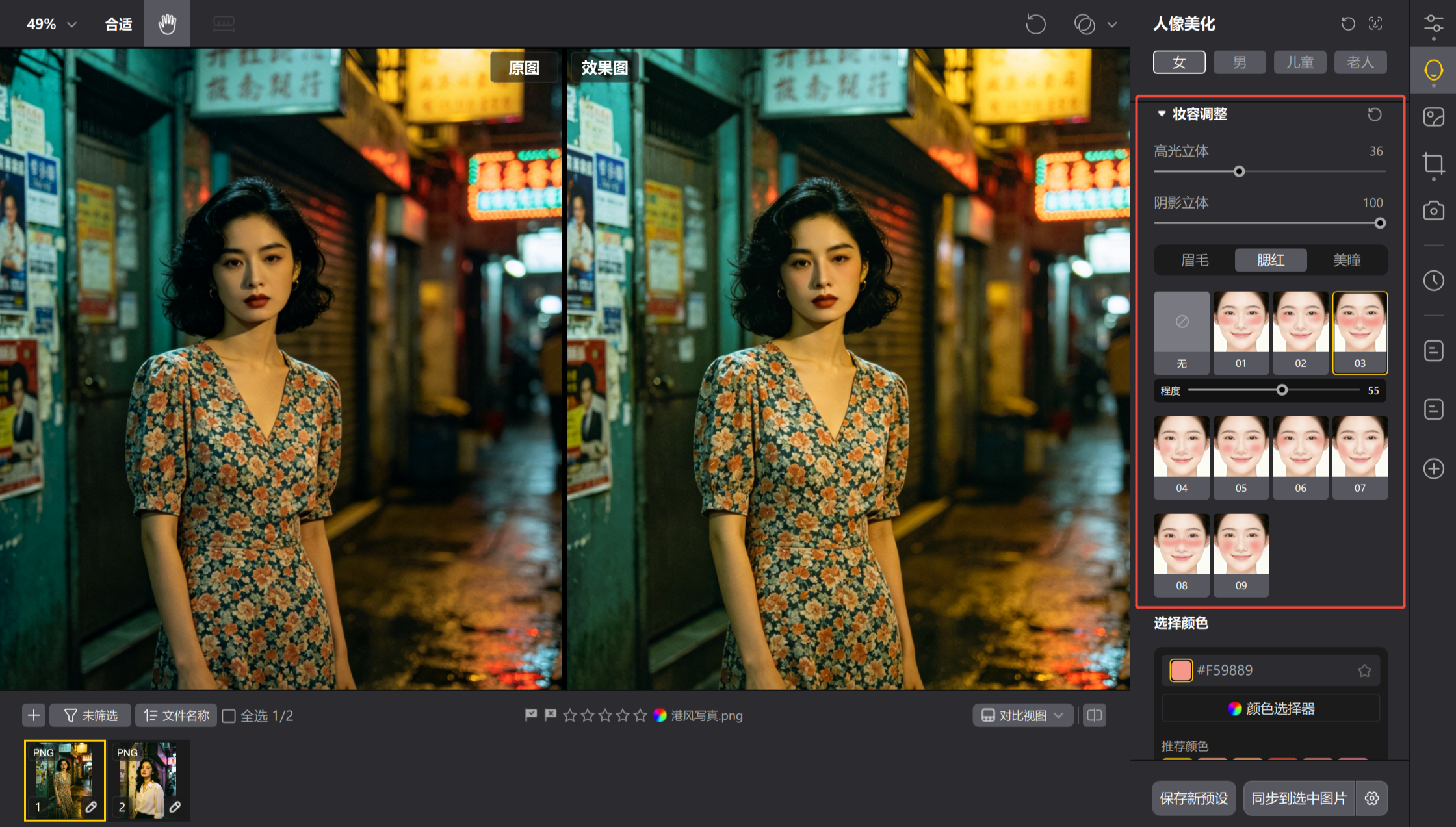Click the add plus icon in sidebar
Image resolution: width=1456 pixels, height=827 pixels.
[1433, 468]
